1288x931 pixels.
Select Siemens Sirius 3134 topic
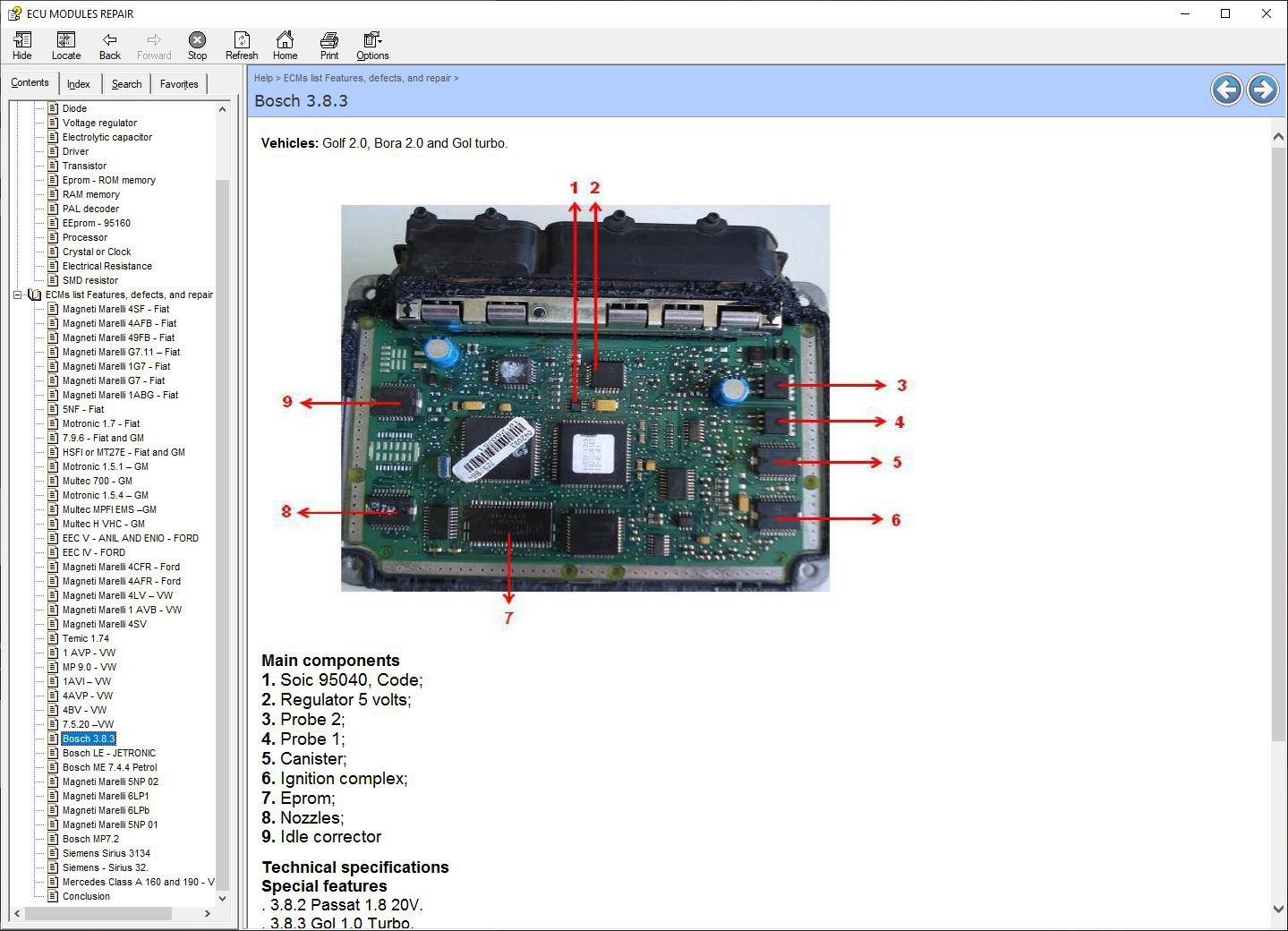click(107, 853)
